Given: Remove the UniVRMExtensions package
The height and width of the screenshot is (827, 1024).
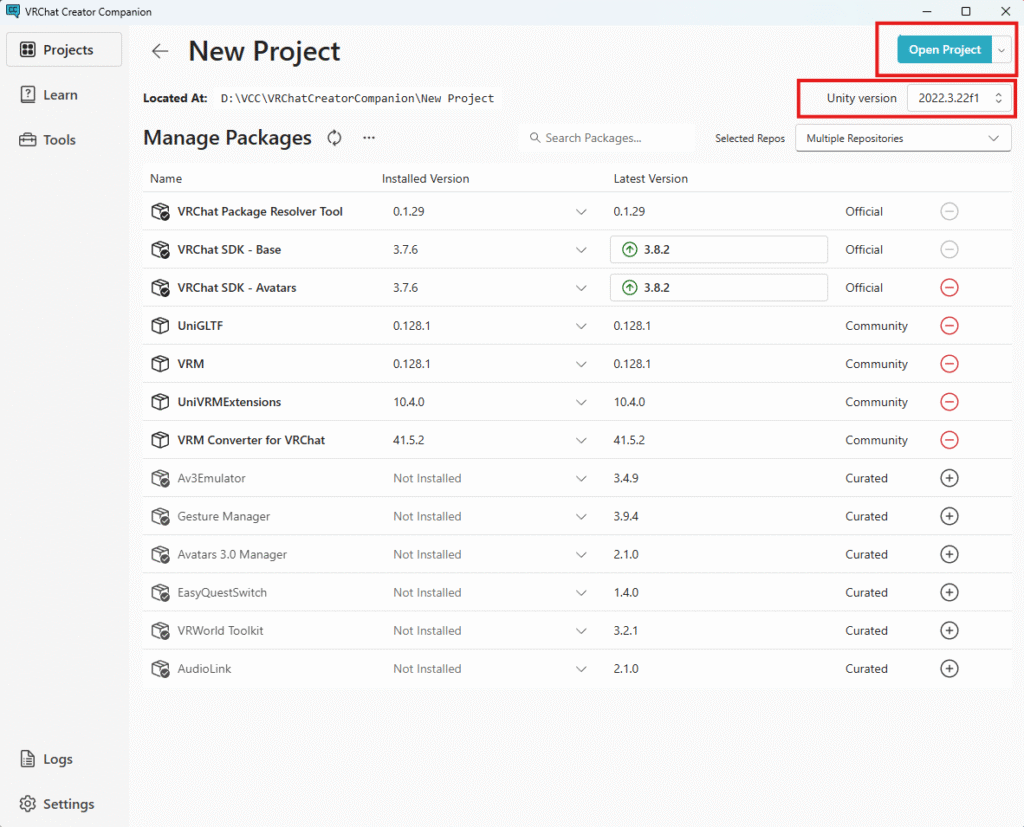Looking at the screenshot, I should 949,402.
